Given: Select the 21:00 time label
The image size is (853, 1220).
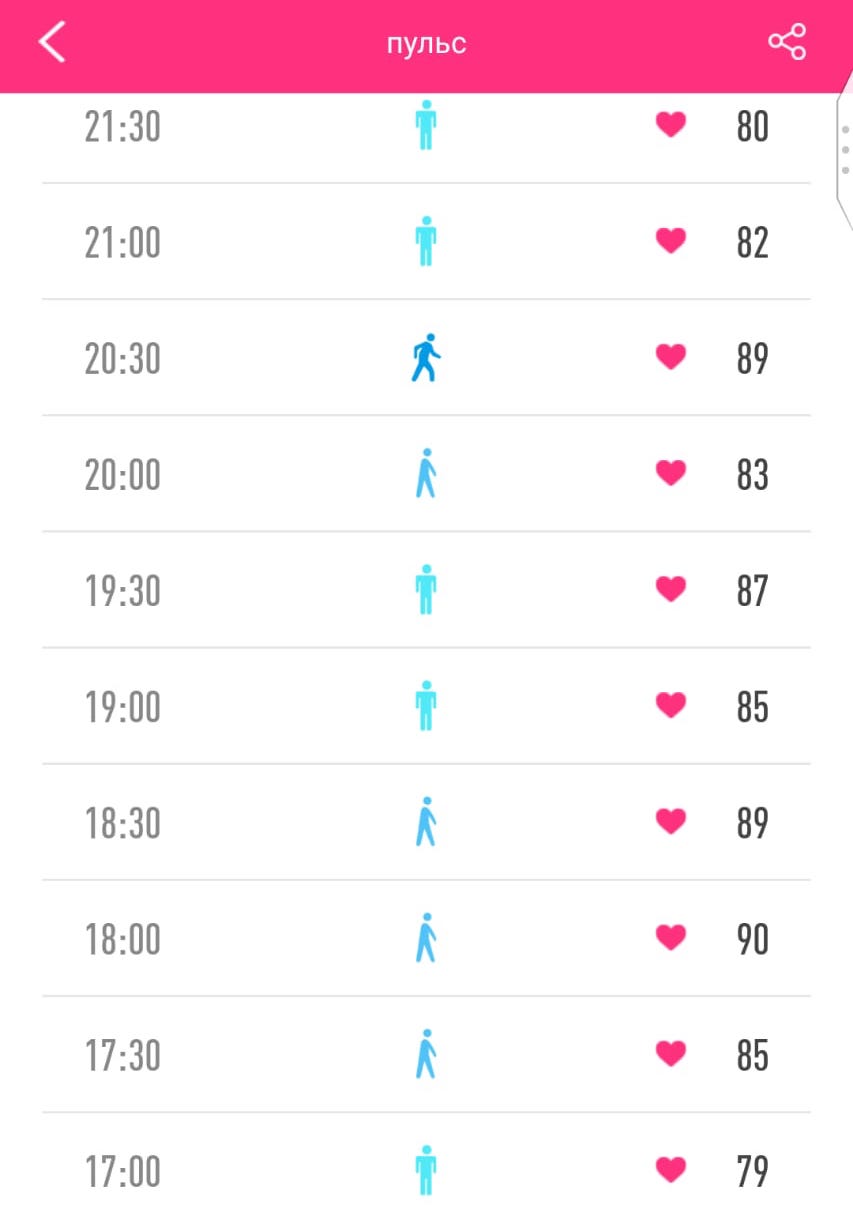Looking at the screenshot, I should coord(122,242).
